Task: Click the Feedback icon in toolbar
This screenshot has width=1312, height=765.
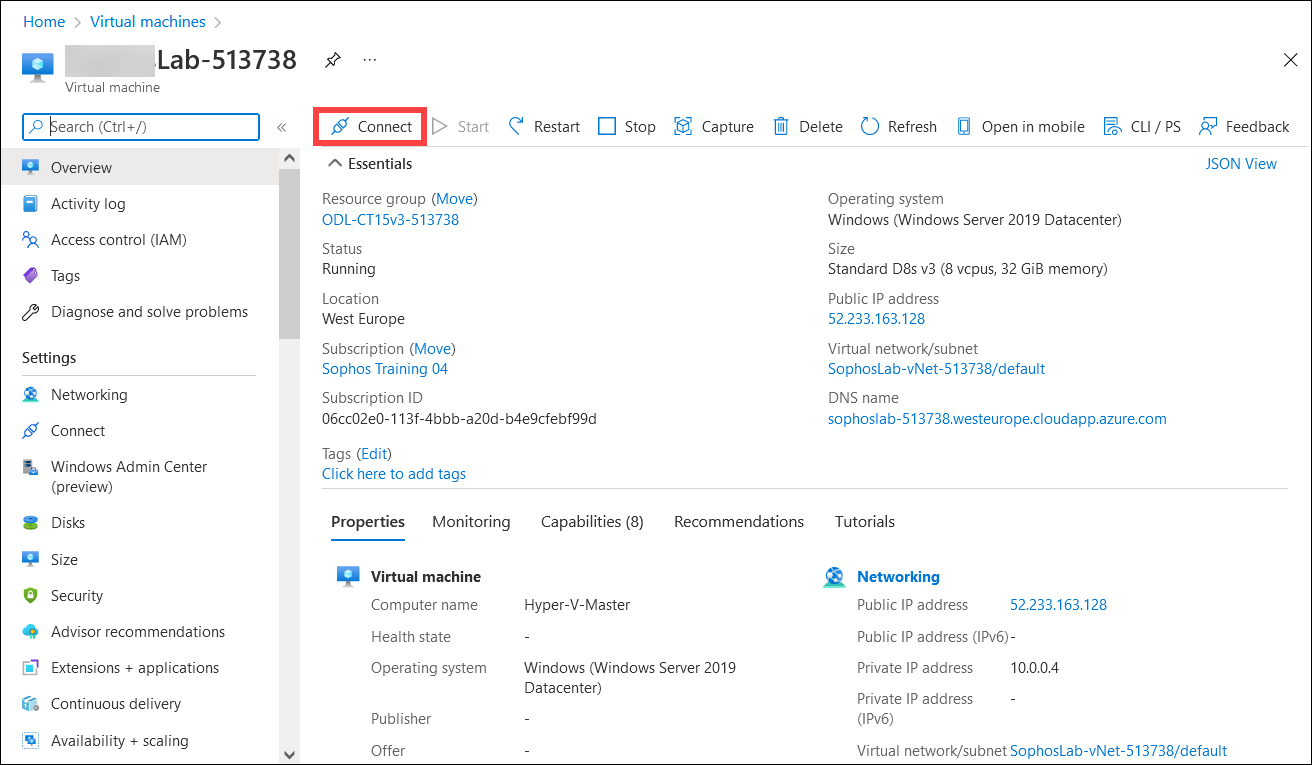Action: coord(1208,127)
